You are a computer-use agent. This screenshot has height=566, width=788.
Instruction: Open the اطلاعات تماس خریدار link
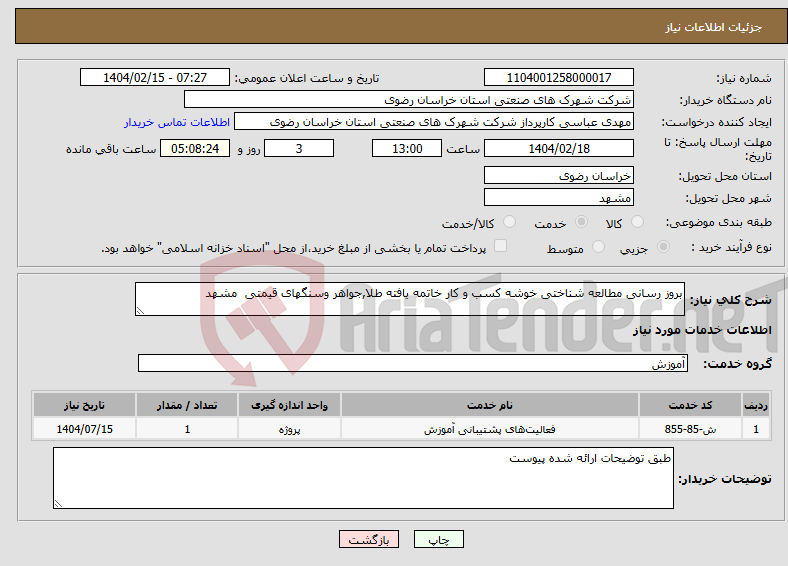pos(177,122)
